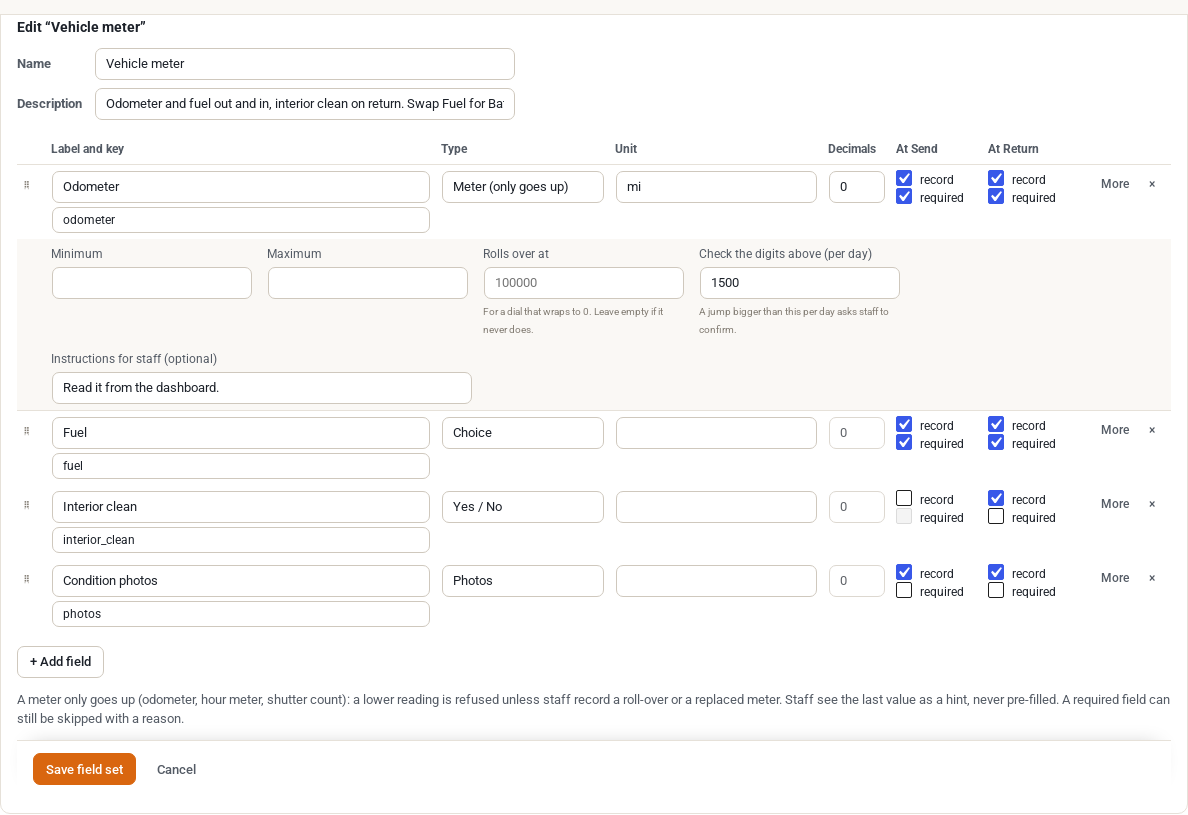The width and height of the screenshot is (1188, 815).
Task: Edit the Fuel label field
Action: [x=241, y=433]
